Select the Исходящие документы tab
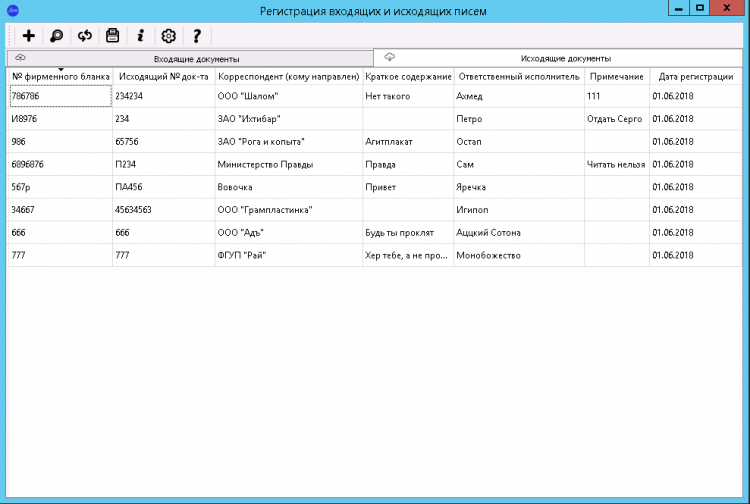The height and width of the screenshot is (504, 750). coord(558,58)
